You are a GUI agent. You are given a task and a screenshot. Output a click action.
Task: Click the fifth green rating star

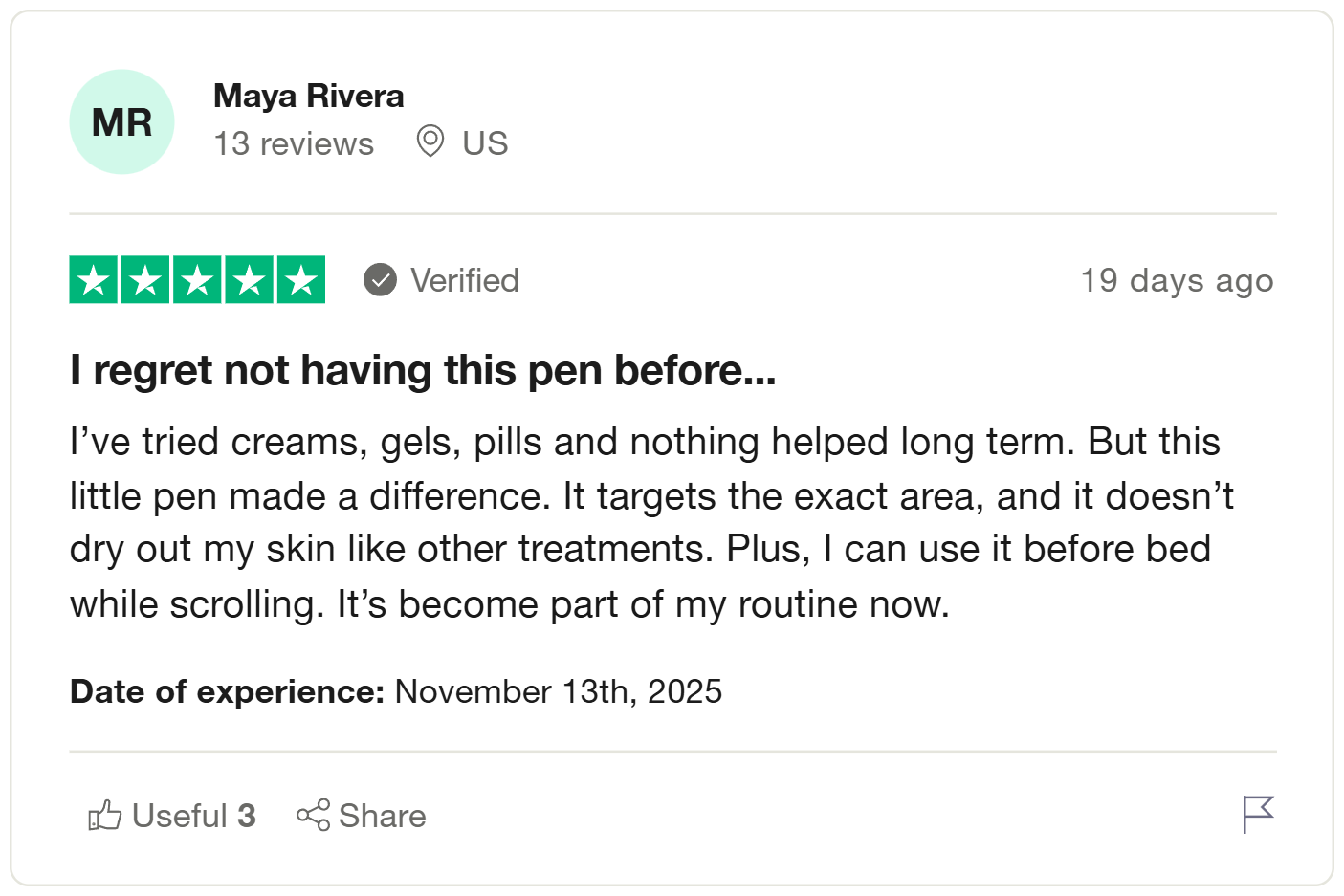[301, 280]
